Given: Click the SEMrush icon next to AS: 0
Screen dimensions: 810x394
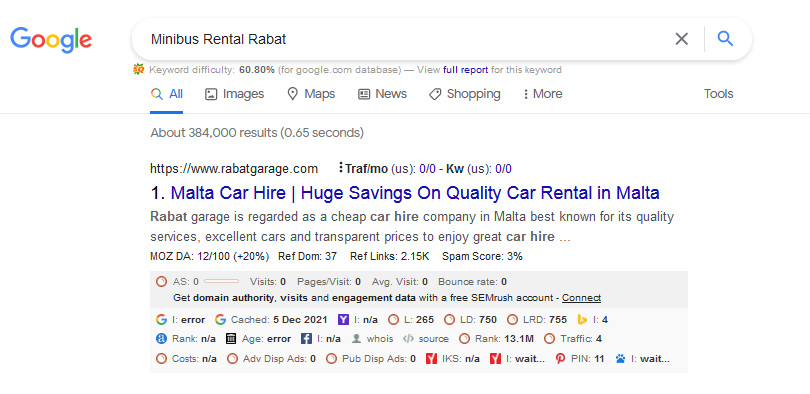Looking at the screenshot, I should click(x=162, y=282).
